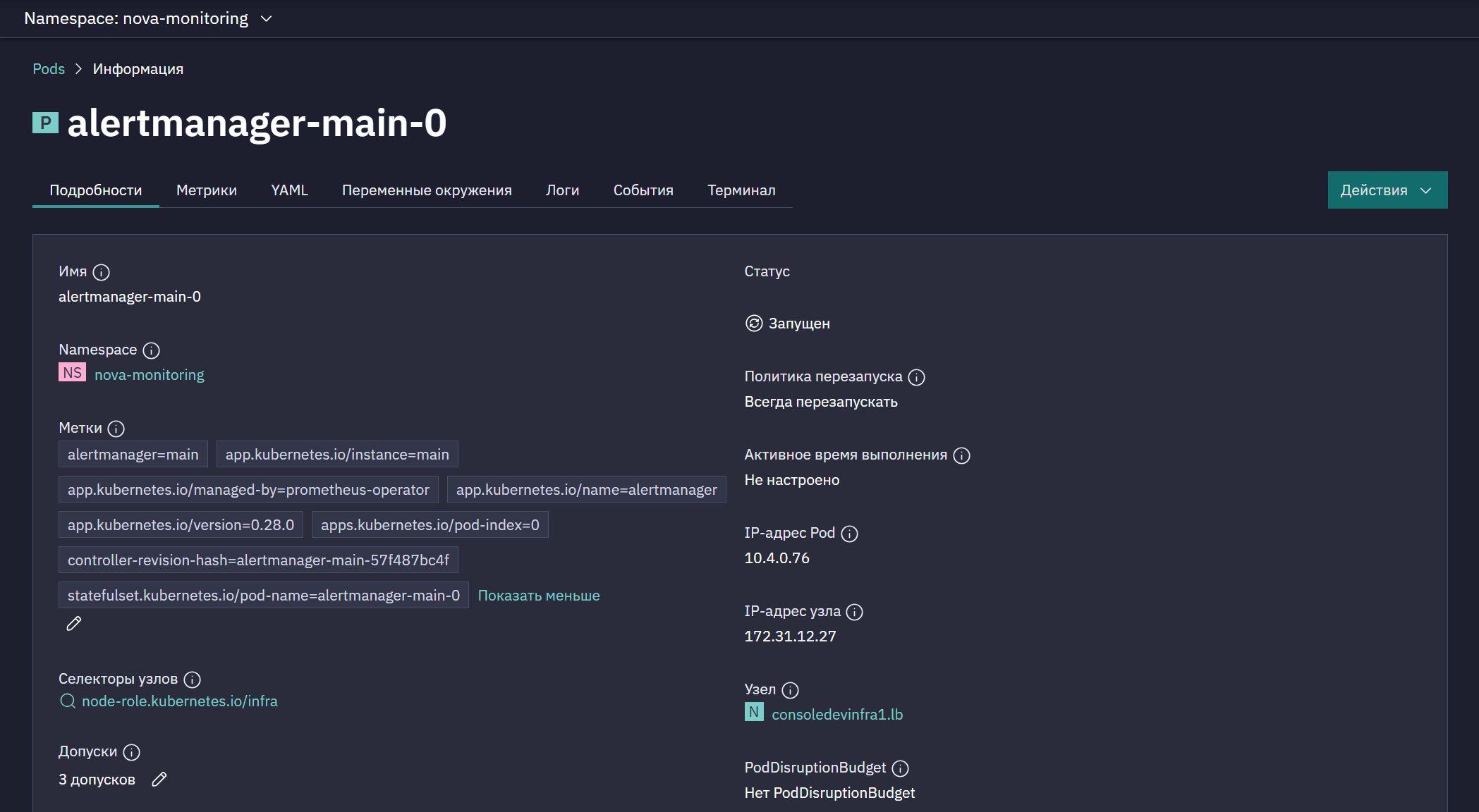The width and height of the screenshot is (1479, 812).
Task: Open the Логи tab
Action: 563,190
